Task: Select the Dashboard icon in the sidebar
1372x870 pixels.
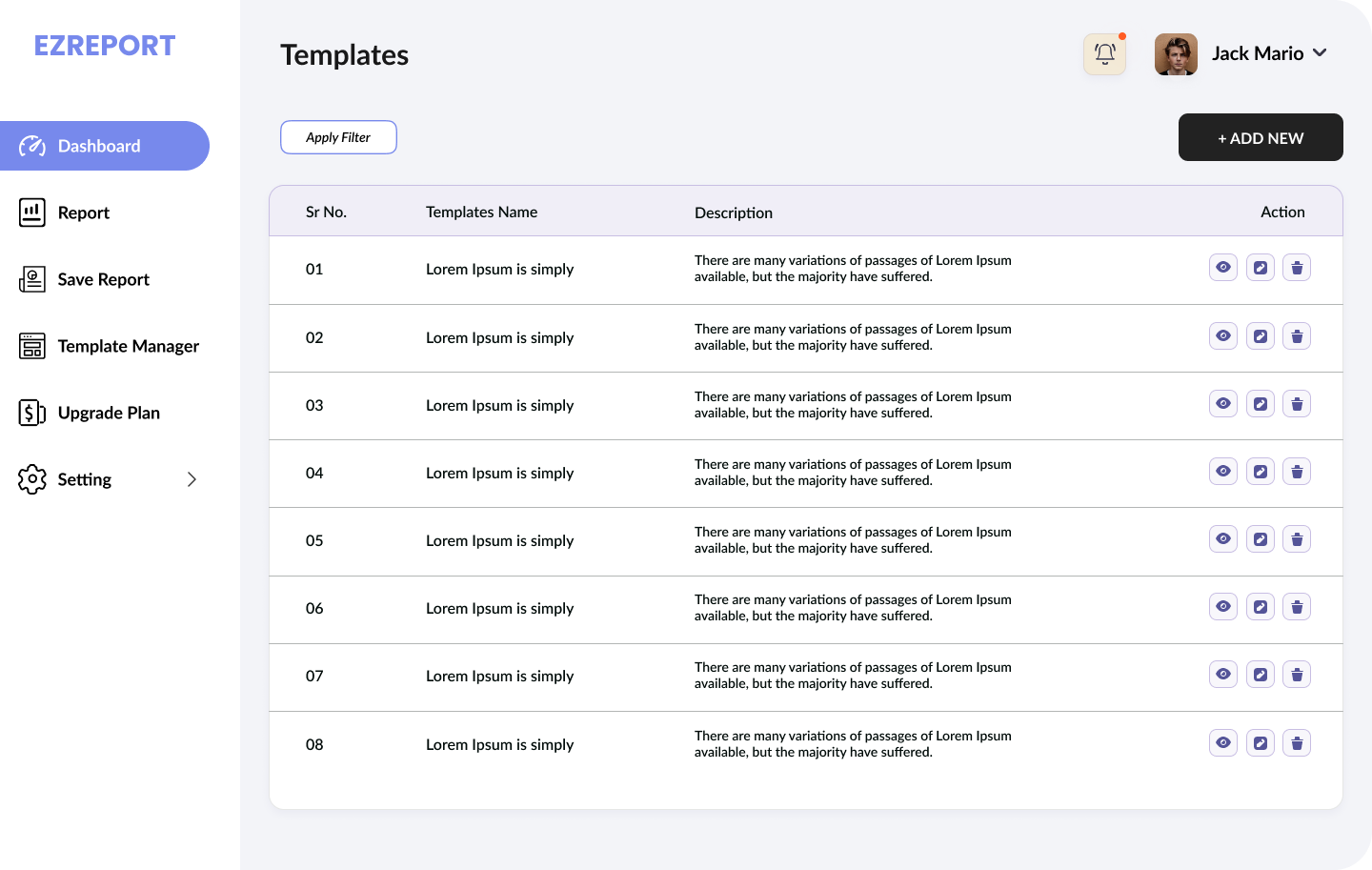Action: [x=33, y=146]
